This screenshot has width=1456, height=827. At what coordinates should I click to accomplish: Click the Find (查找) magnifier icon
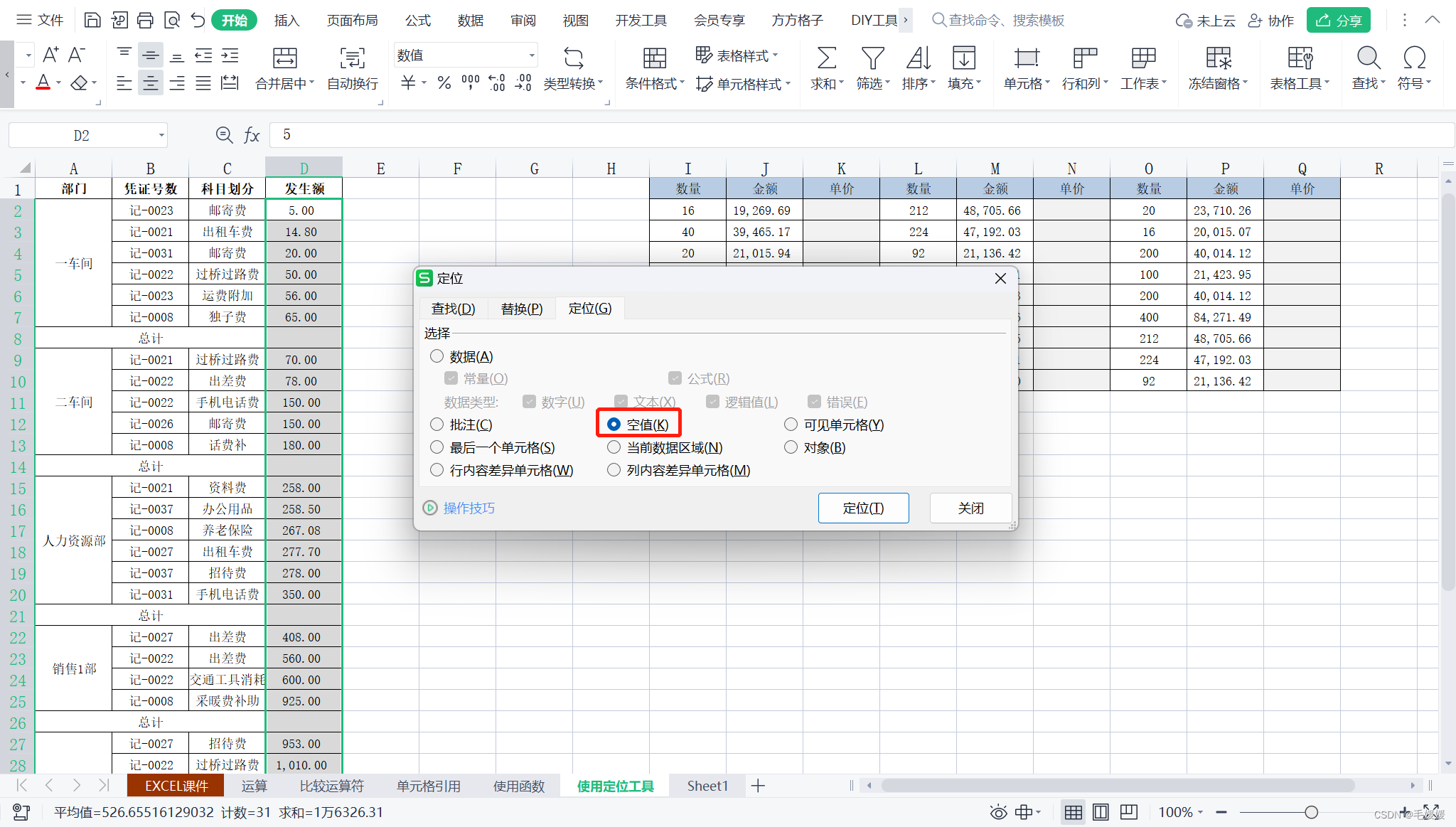click(x=1369, y=58)
